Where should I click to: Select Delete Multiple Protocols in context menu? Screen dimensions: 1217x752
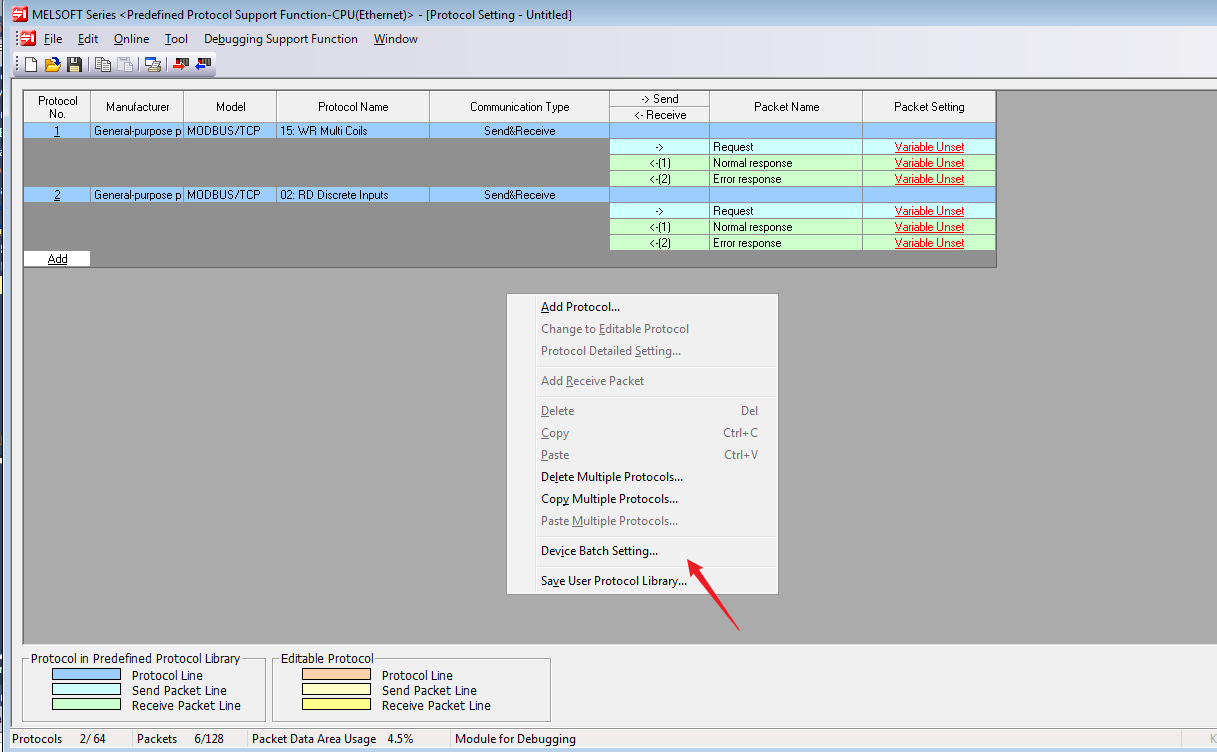pyautogui.click(x=611, y=477)
